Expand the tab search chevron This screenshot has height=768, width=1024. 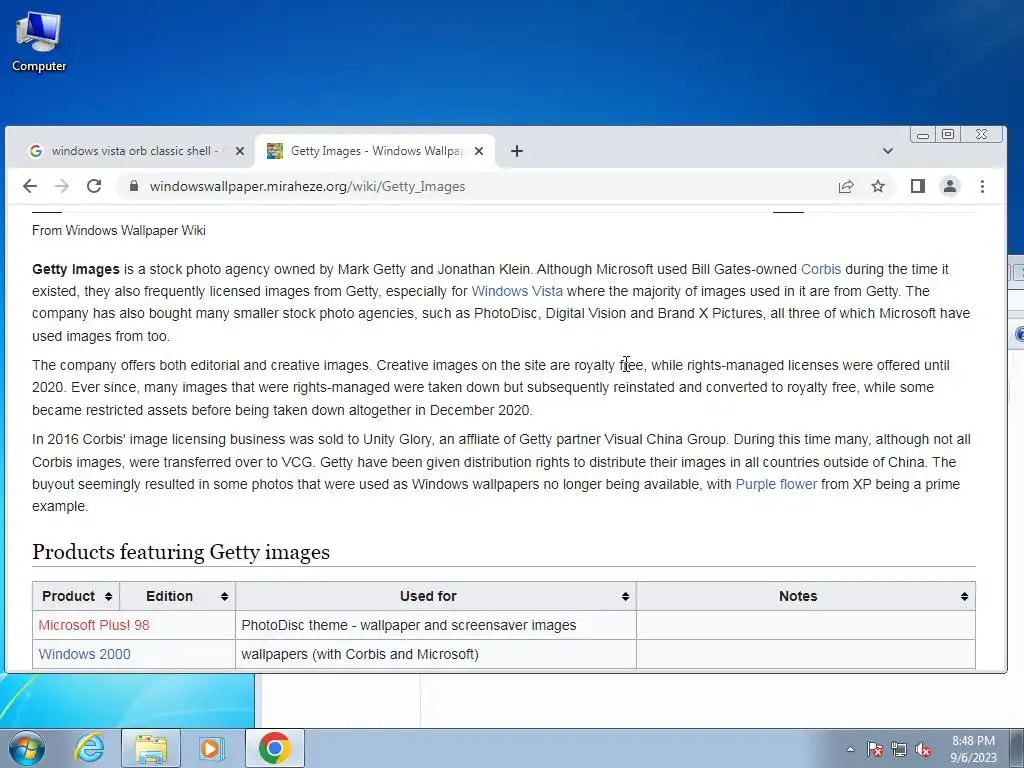888,151
